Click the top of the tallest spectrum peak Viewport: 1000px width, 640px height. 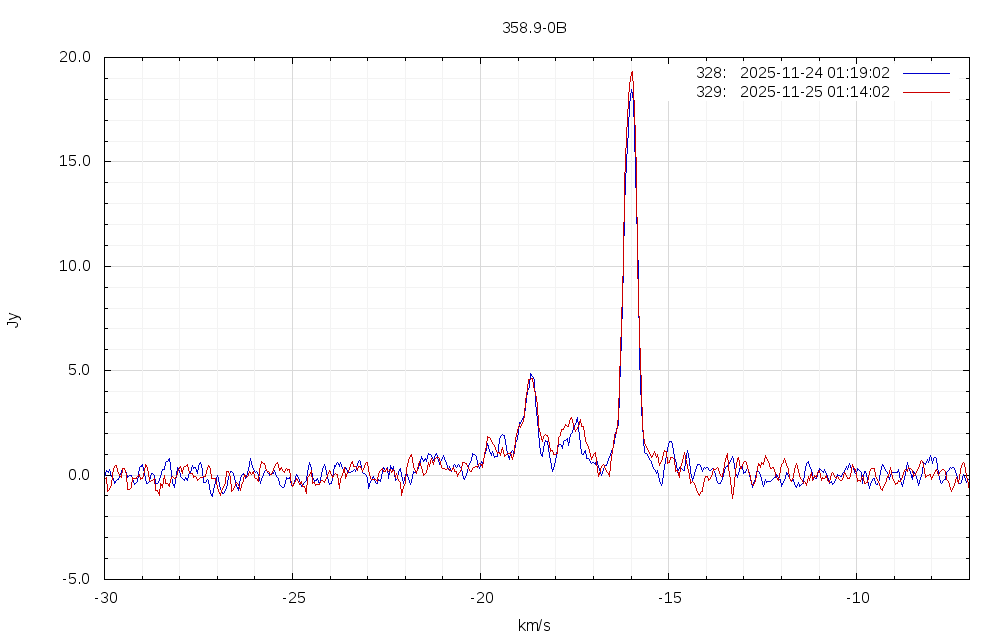(x=631, y=73)
